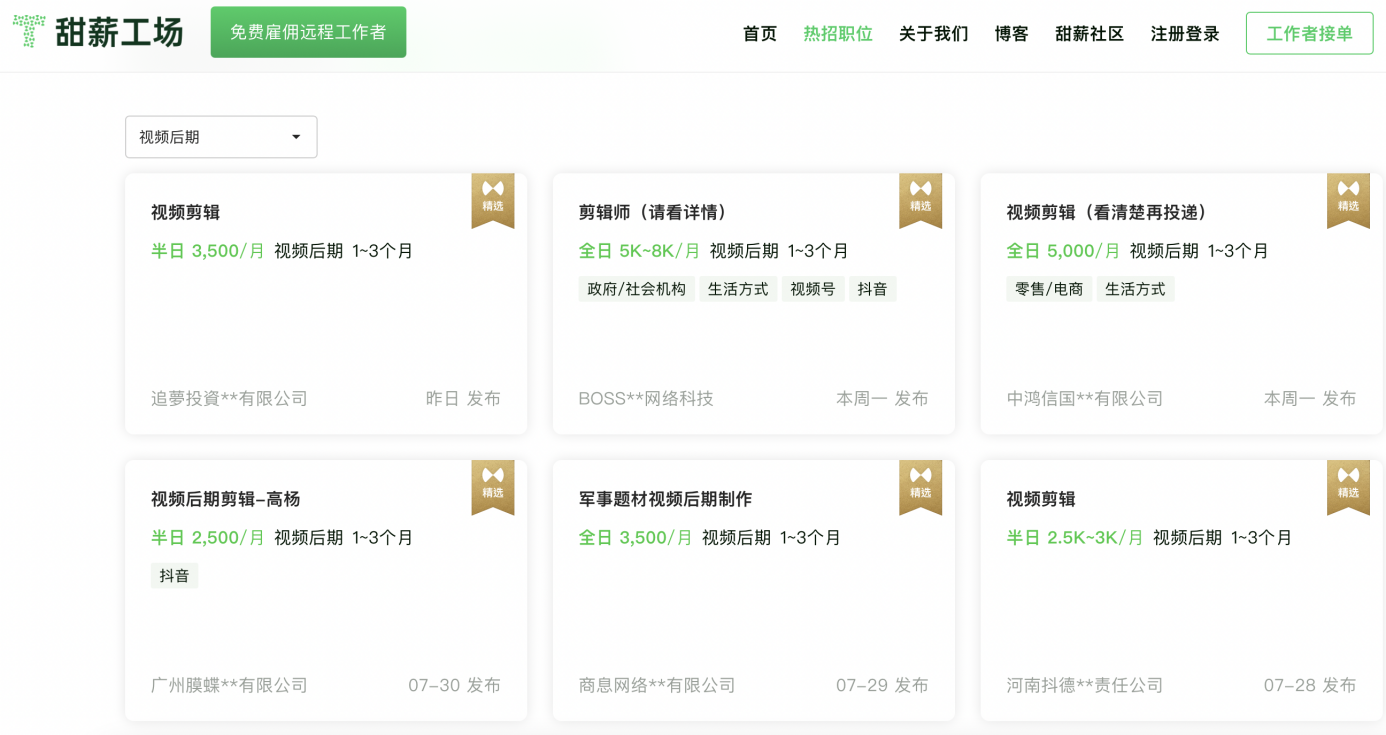Click the 精选 badge on 中鸿信国 card

point(1348,200)
